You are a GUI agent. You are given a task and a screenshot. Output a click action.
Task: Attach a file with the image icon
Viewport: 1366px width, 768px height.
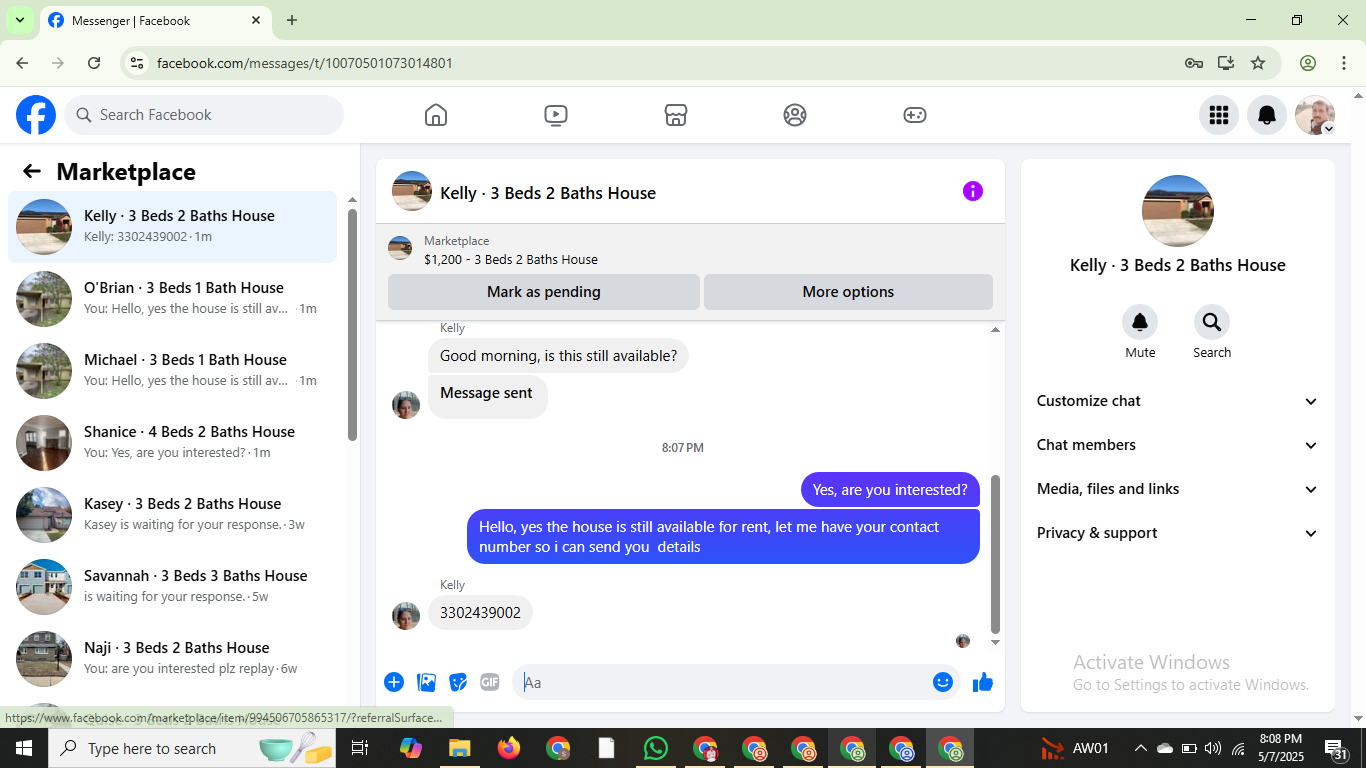pyautogui.click(x=427, y=682)
